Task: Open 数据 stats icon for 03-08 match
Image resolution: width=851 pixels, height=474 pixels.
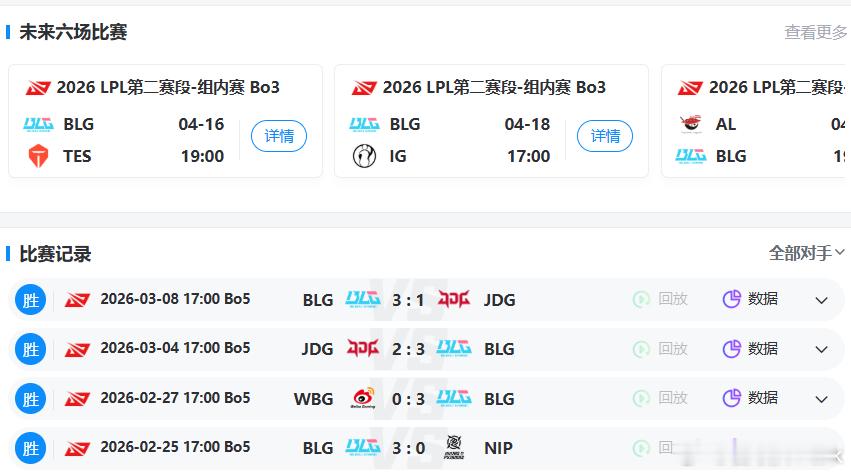Action: [732, 299]
